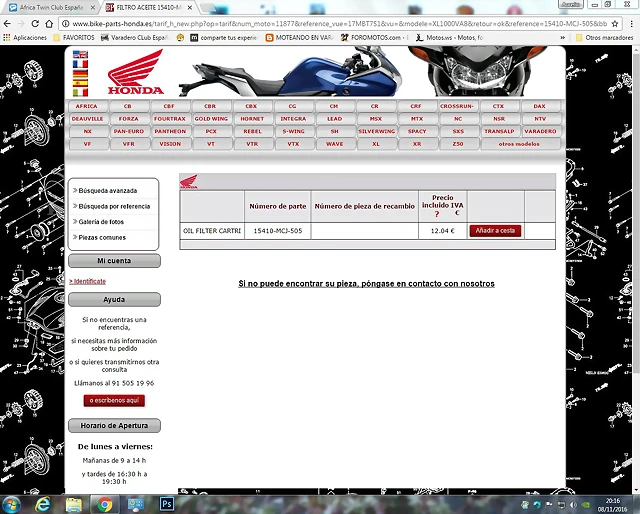
Task: Click the 'o escríbenos aquí' button
Action: coord(114,401)
